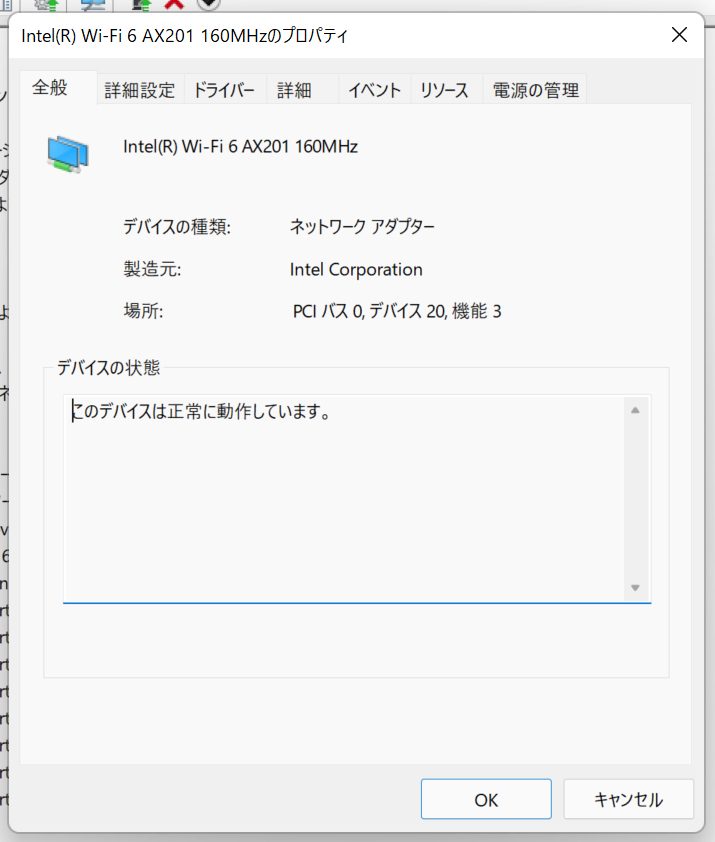Viewport: 715px width, 842px height.
Task: Open the ドライバー tab
Action: [225, 90]
